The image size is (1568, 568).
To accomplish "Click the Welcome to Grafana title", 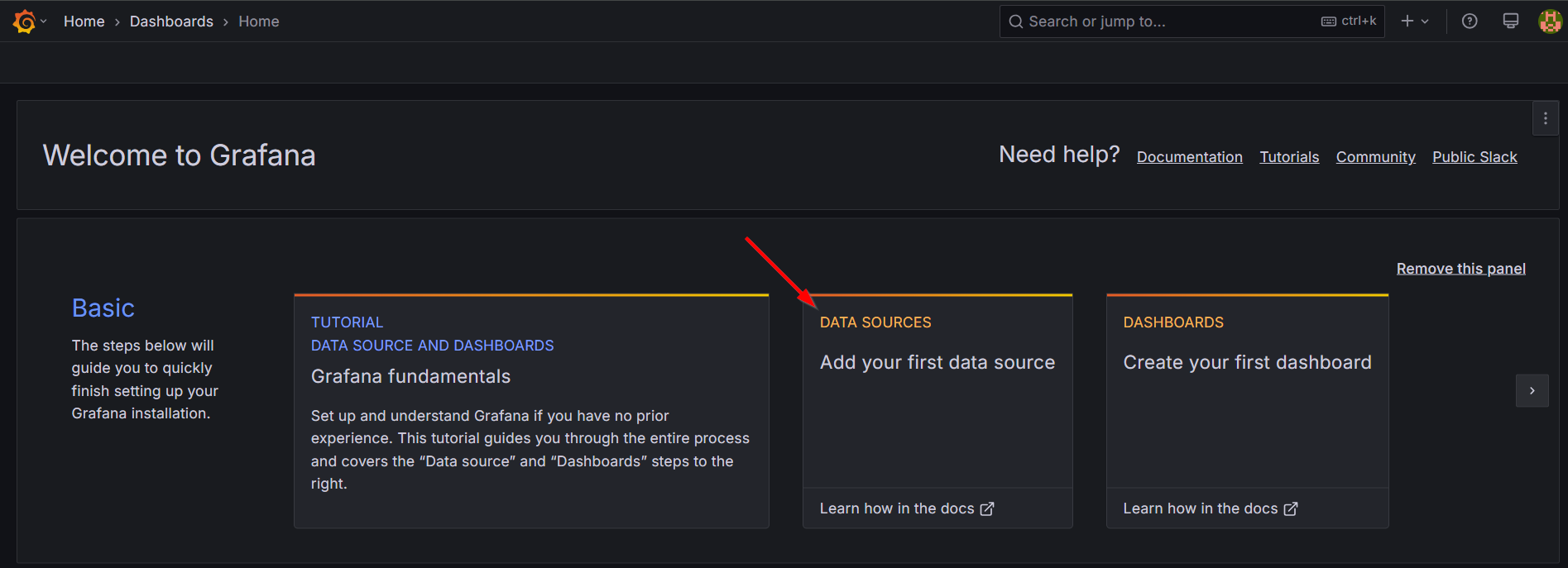I will point(179,155).
